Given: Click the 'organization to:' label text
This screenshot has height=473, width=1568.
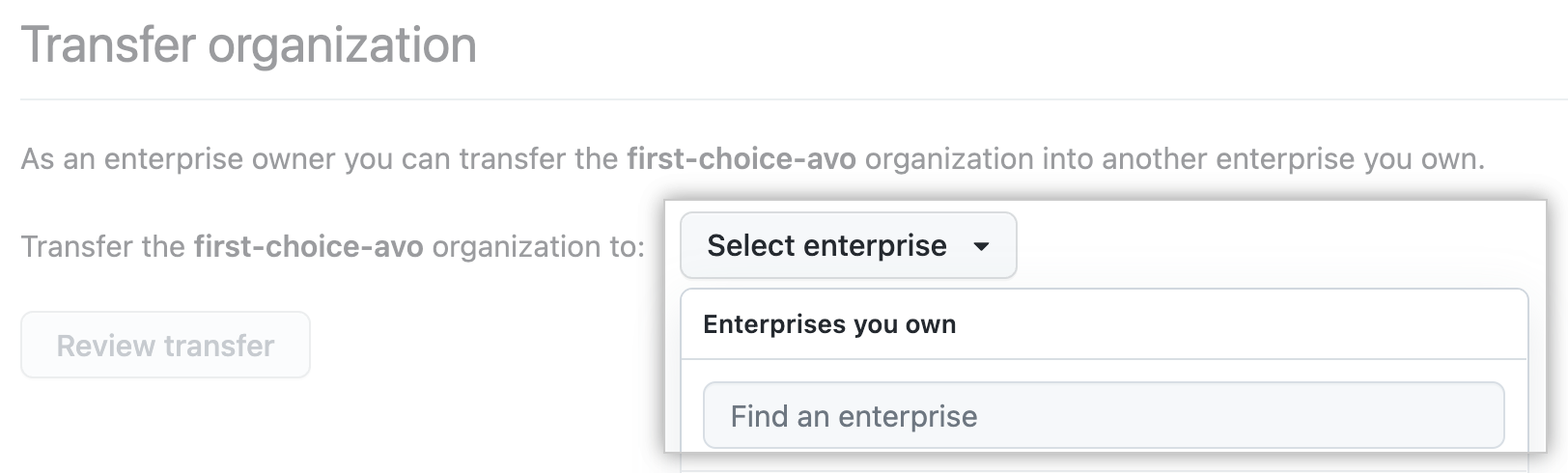Looking at the screenshot, I should pyautogui.click(x=538, y=246).
